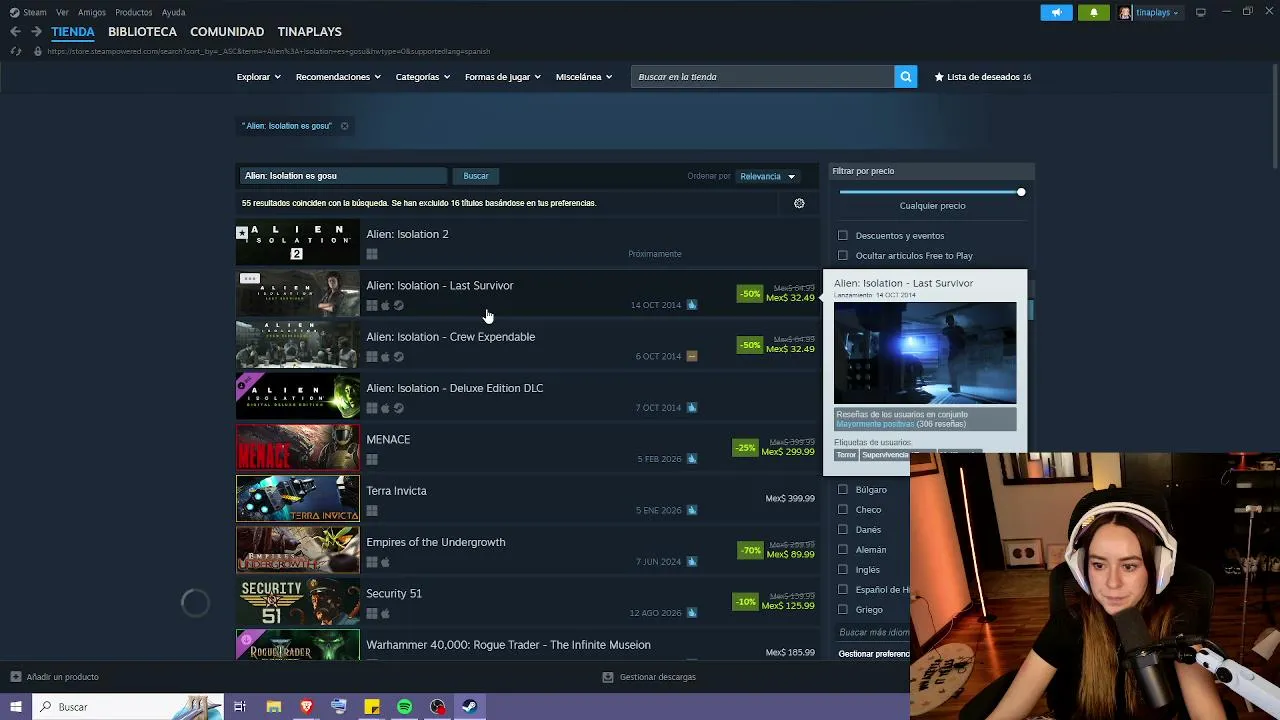This screenshot has height=720, width=1280.
Task: Open the tinaplays account dropdown
Action: point(1157,13)
